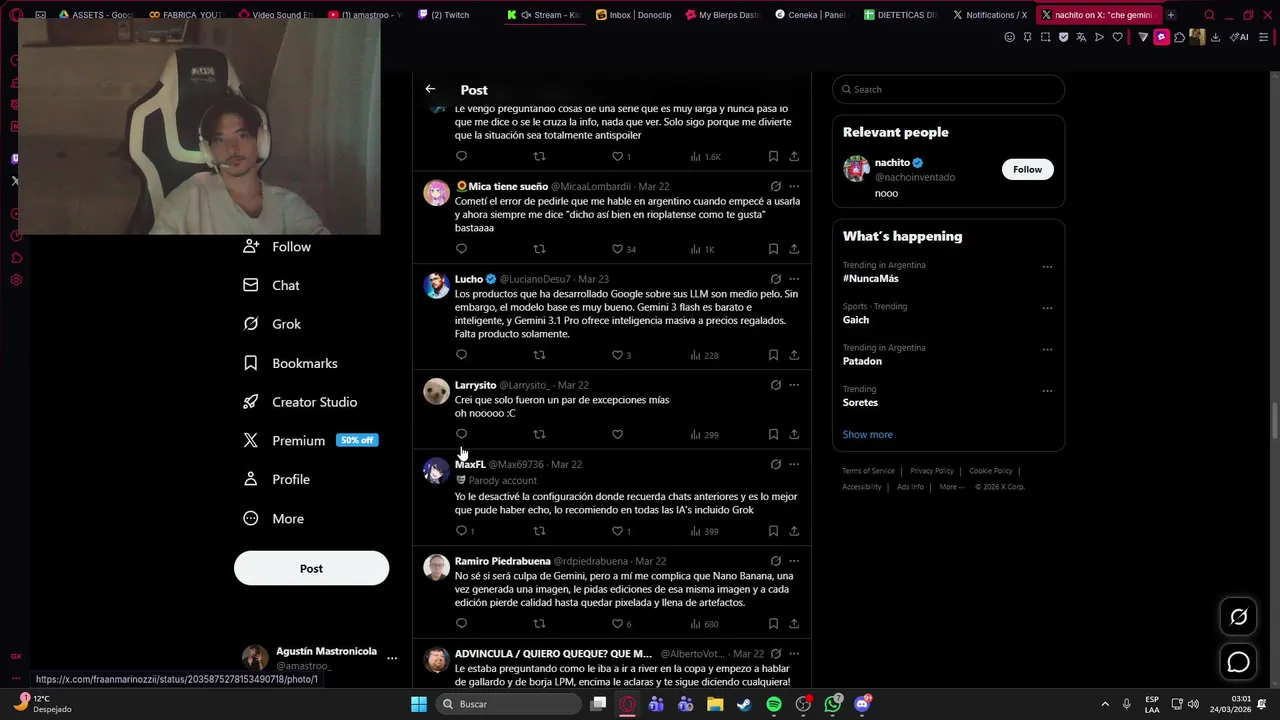This screenshot has width=1280, height=720.
Task: Open more options for Gaich trend
Action: 1047,308
